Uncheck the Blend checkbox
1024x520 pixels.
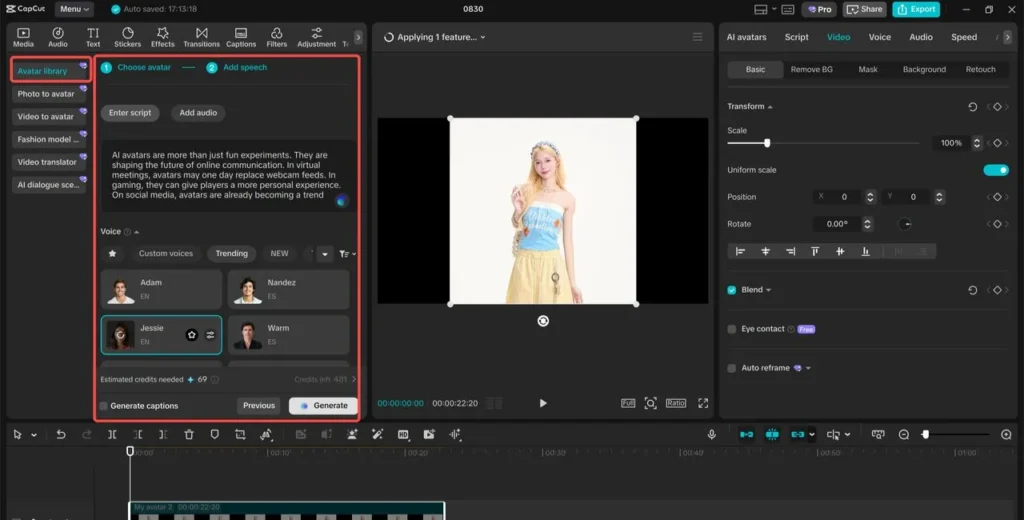[731, 290]
